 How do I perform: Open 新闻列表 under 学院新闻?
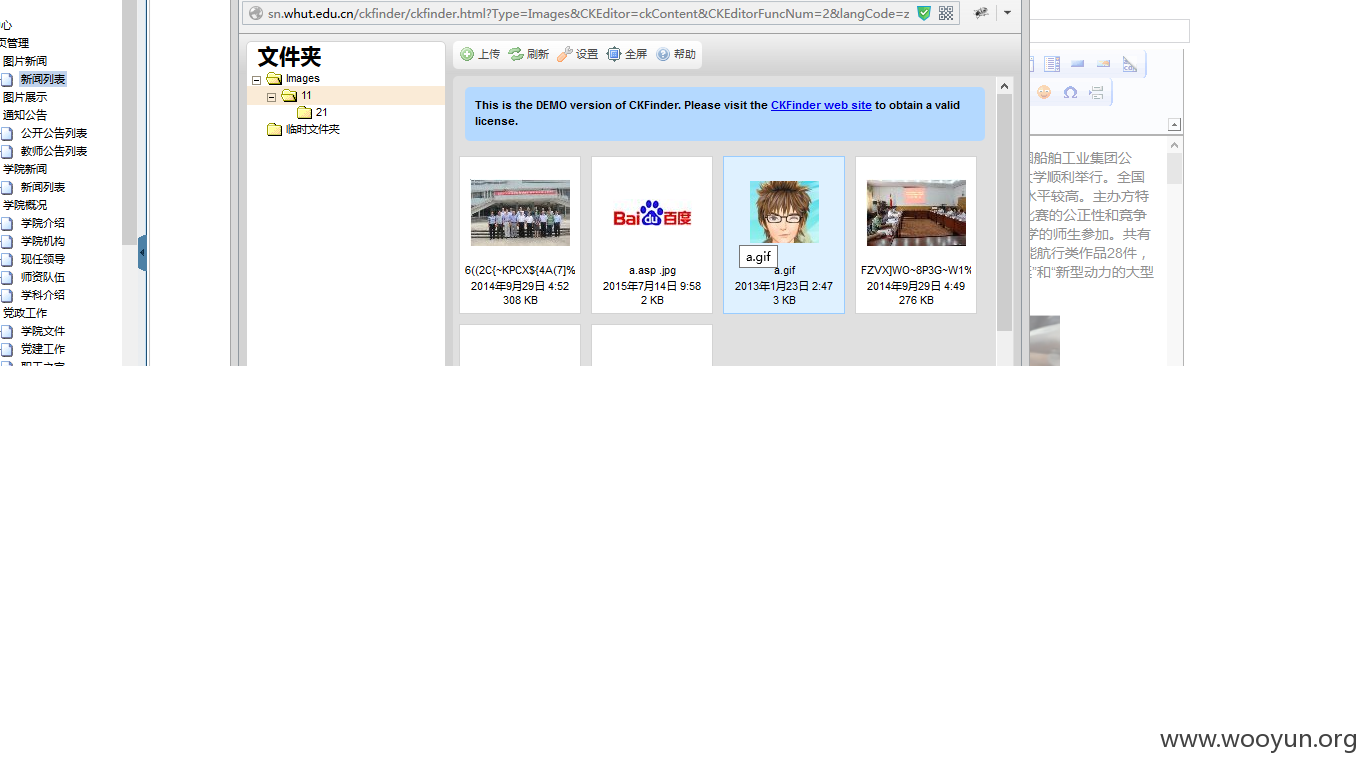43,187
